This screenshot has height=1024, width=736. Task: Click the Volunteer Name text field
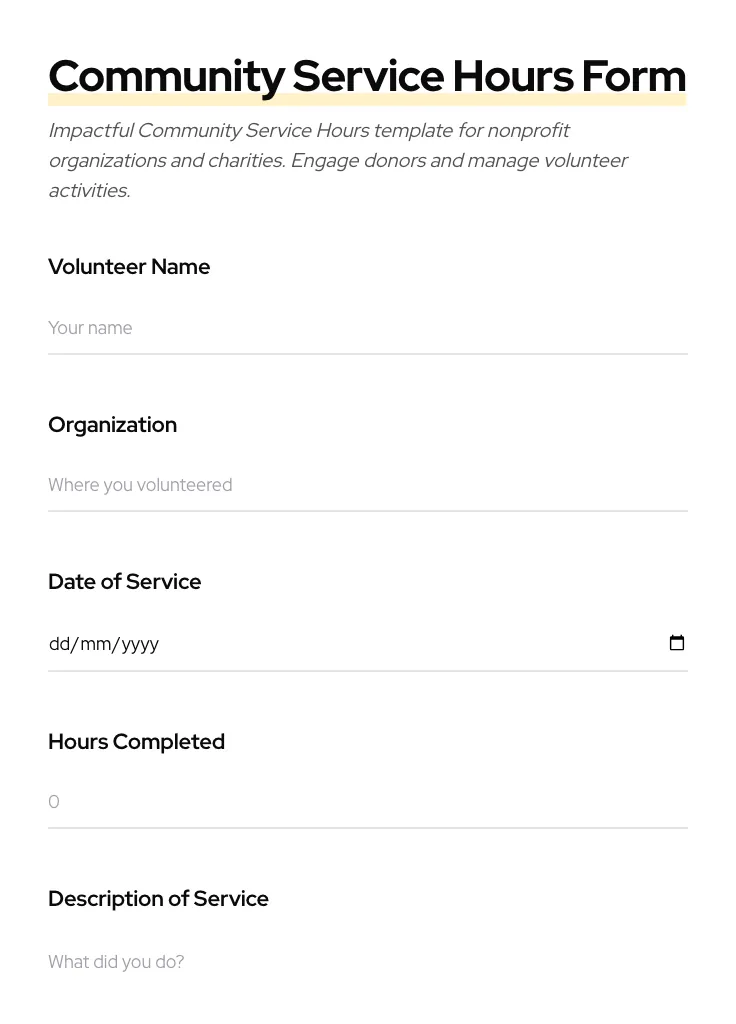point(367,328)
